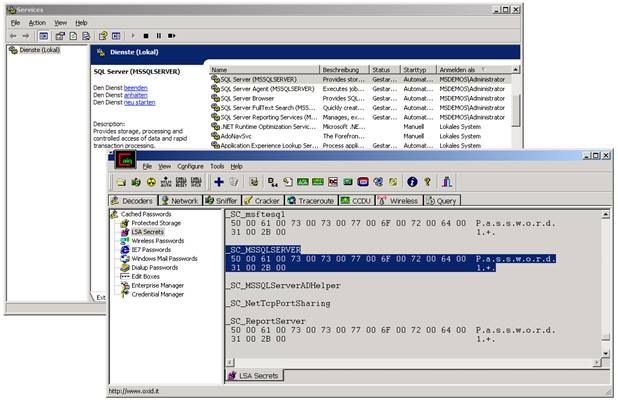Switch to the Wireless tab
618x402 pixels.
pos(398,201)
